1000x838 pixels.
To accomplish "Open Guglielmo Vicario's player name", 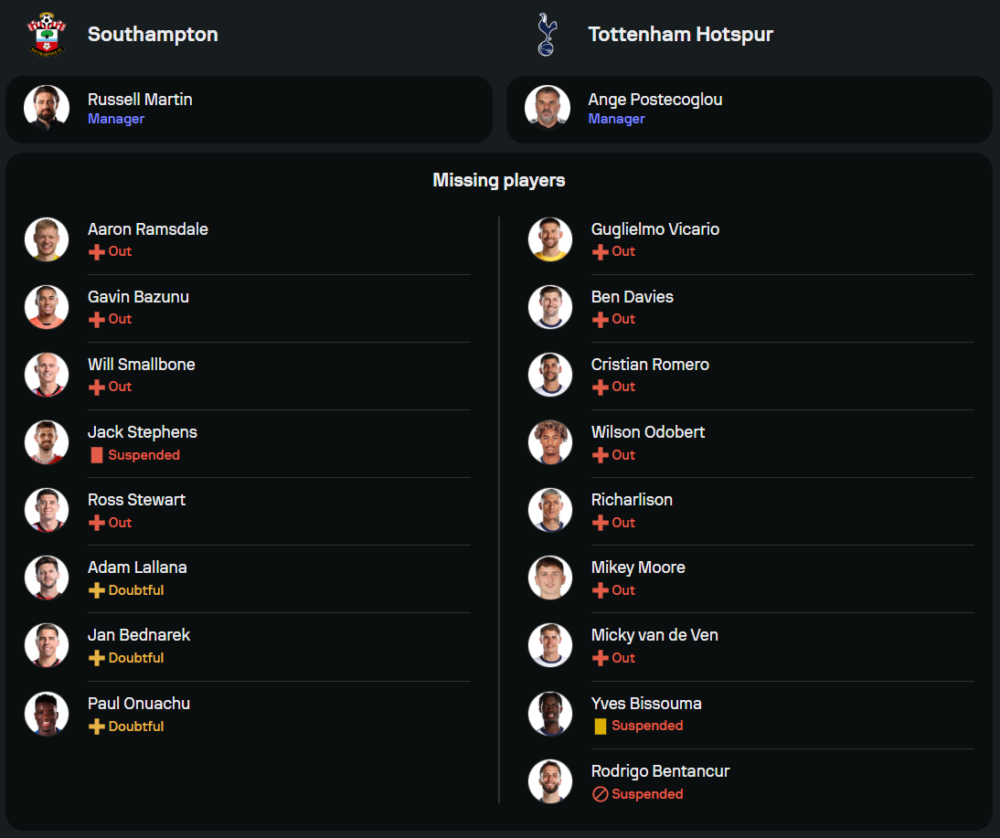I will 655,229.
